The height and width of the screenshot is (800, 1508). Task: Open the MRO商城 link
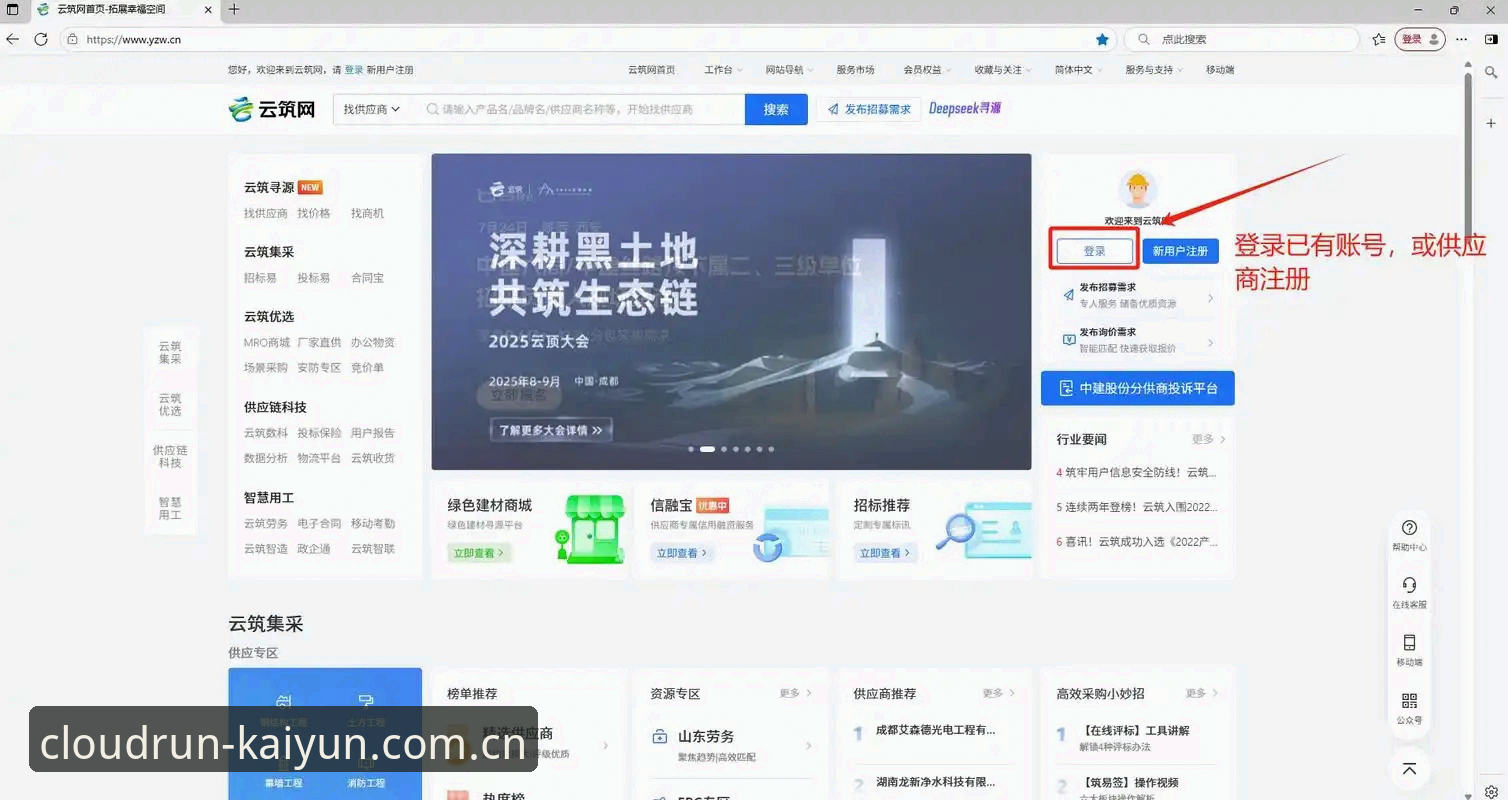click(266, 342)
